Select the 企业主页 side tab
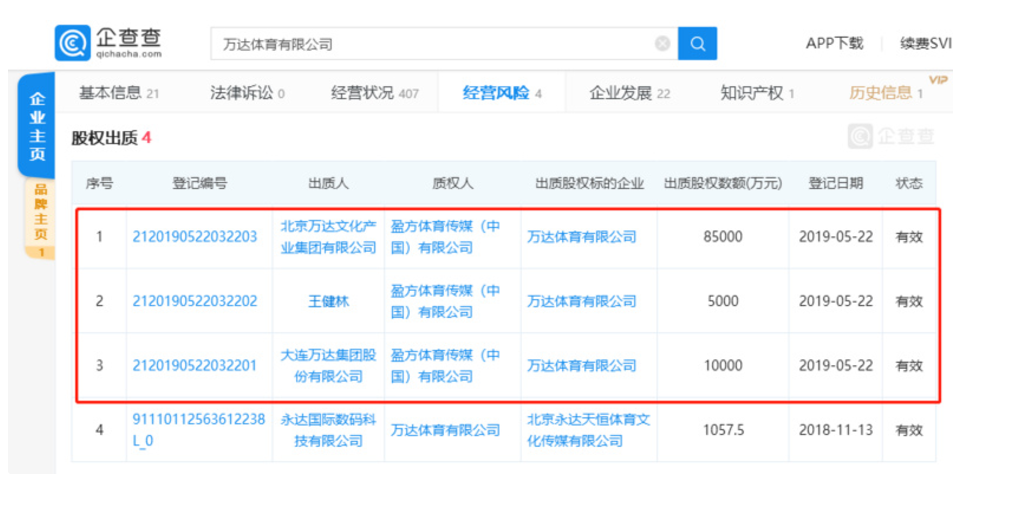The height and width of the screenshot is (516, 1010). pos(37,126)
